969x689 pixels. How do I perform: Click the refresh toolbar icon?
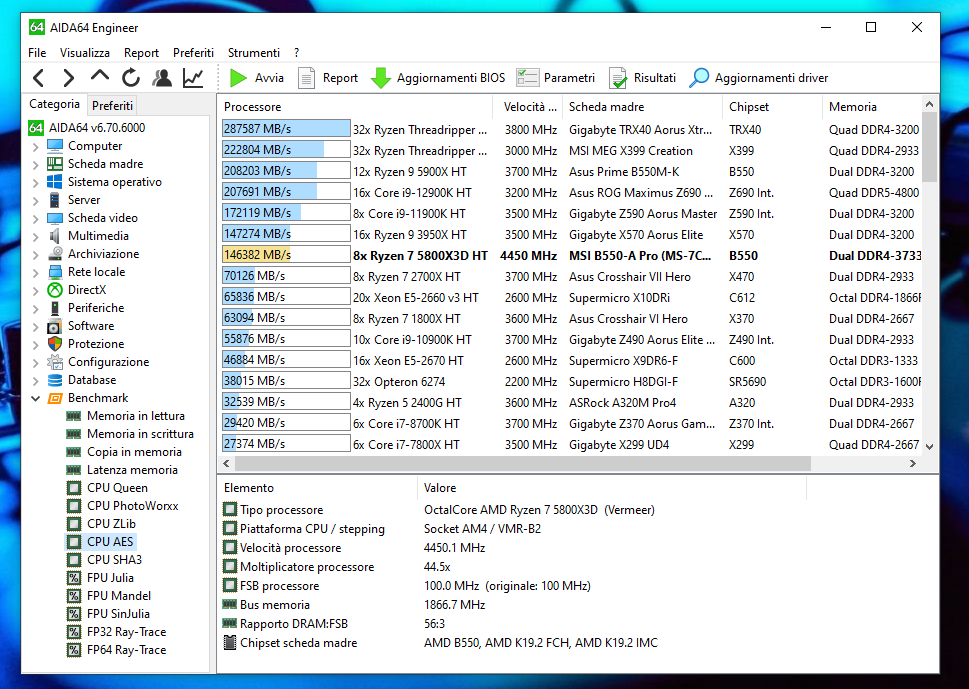pos(130,78)
